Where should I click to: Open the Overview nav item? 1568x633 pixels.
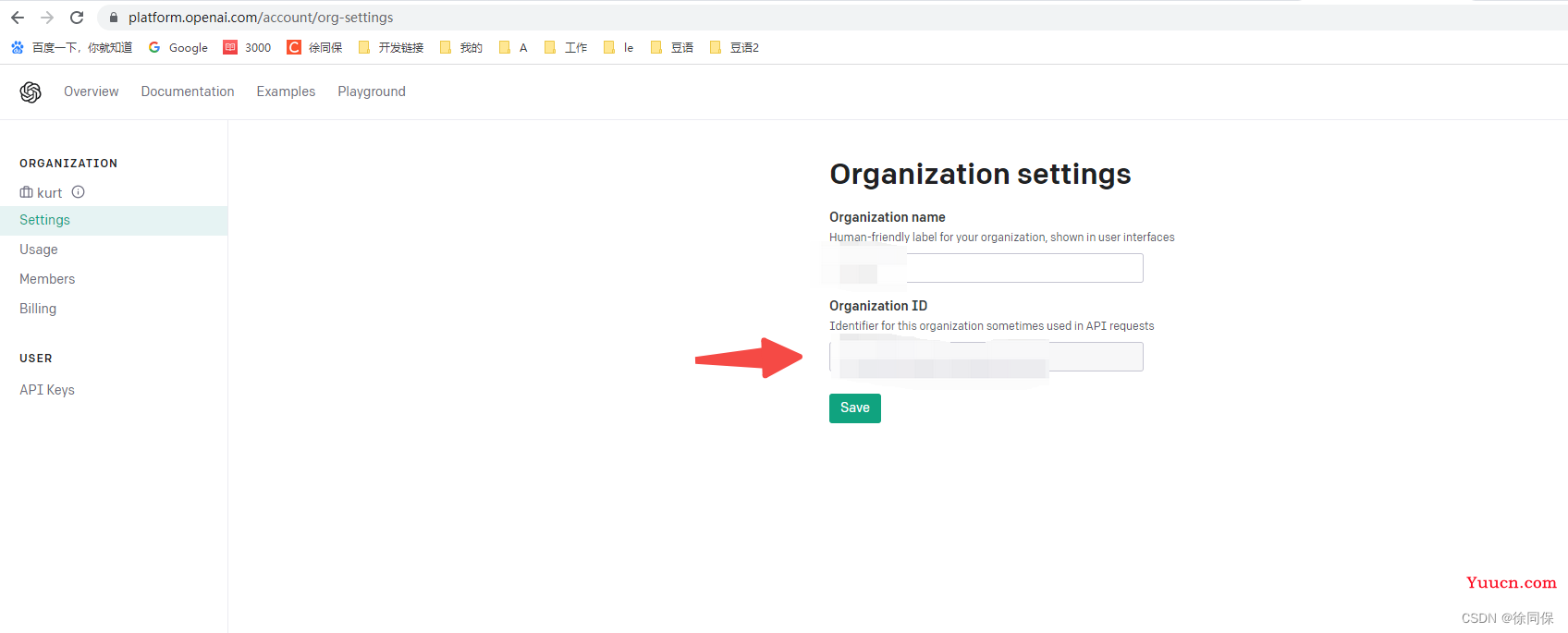coord(92,91)
